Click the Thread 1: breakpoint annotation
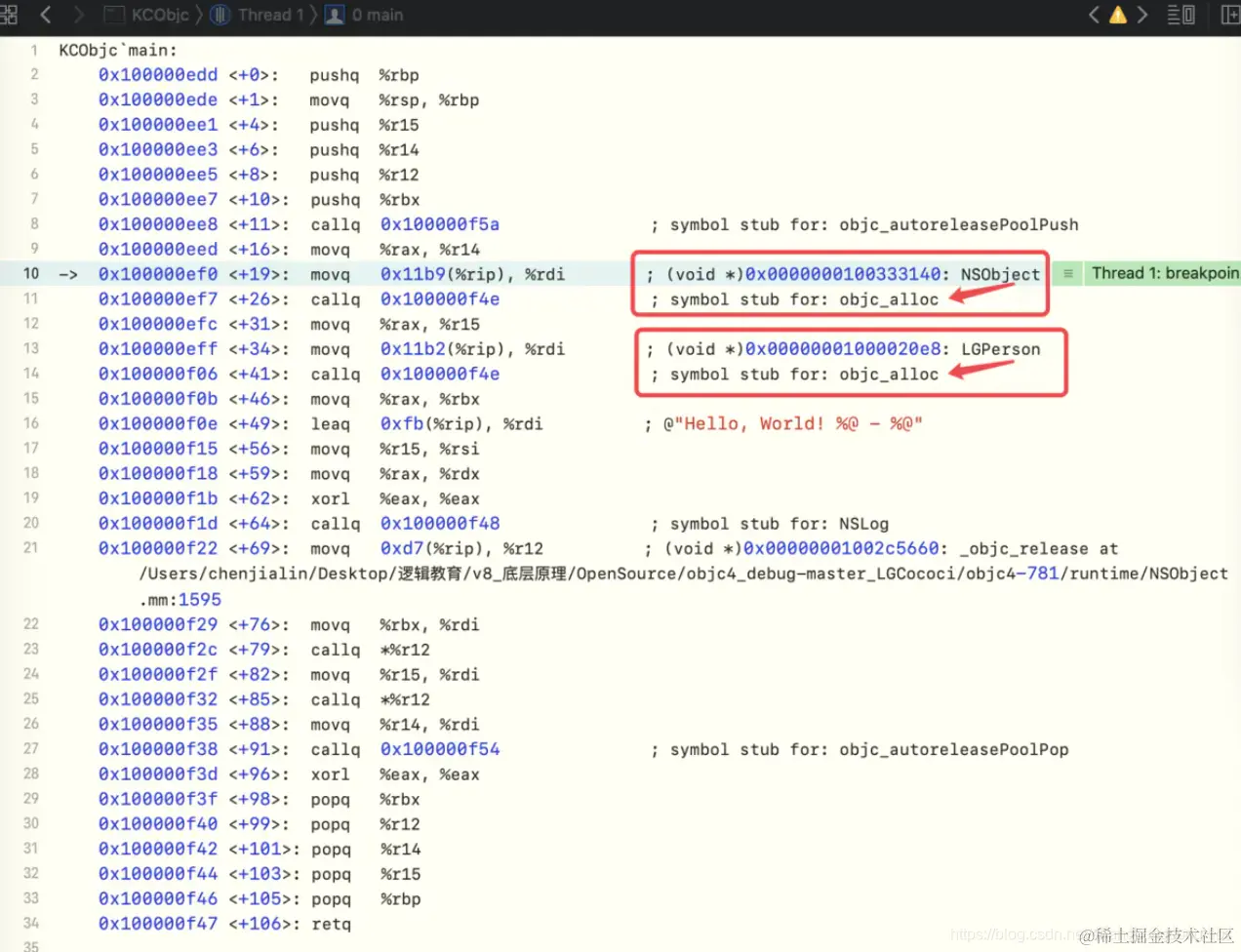 coord(1165,273)
